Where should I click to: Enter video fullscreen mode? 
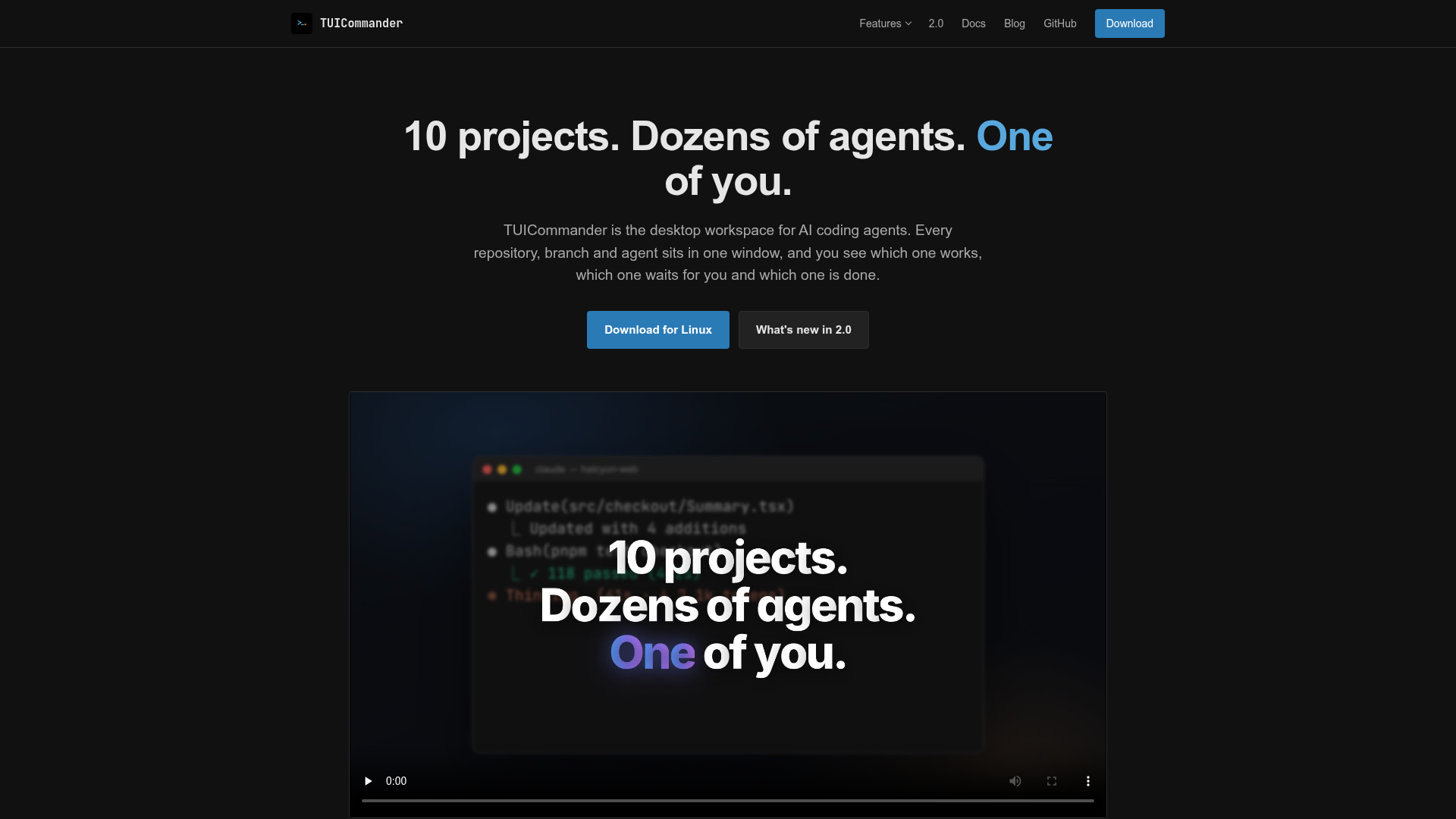tap(1052, 781)
